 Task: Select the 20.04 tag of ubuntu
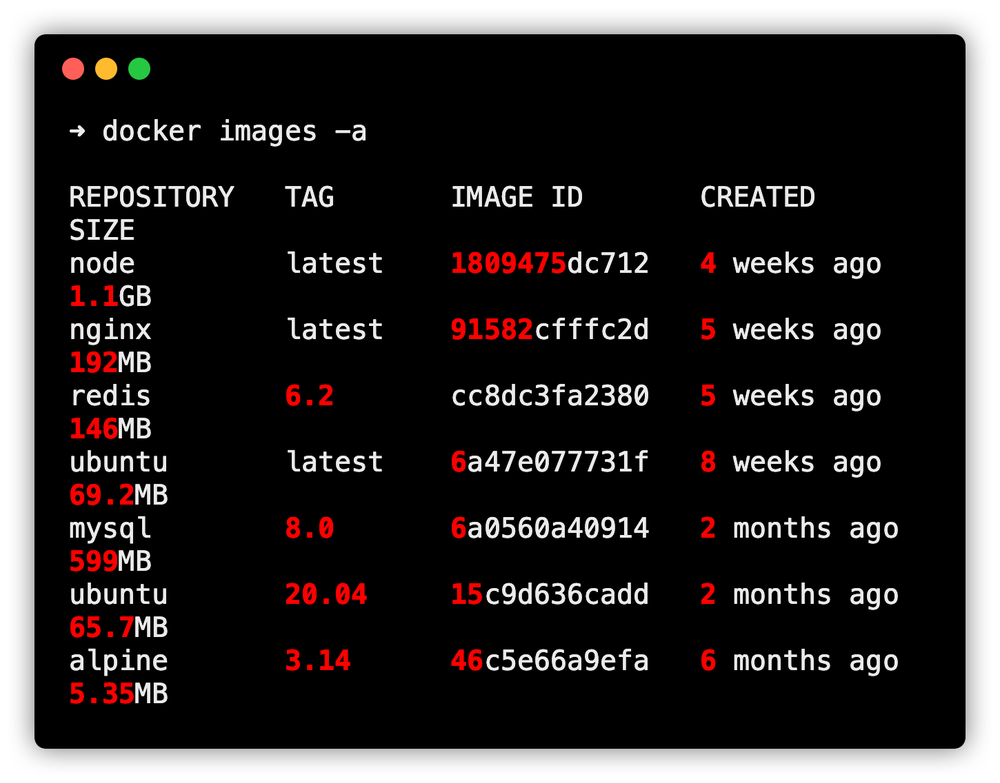[x=327, y=594]
